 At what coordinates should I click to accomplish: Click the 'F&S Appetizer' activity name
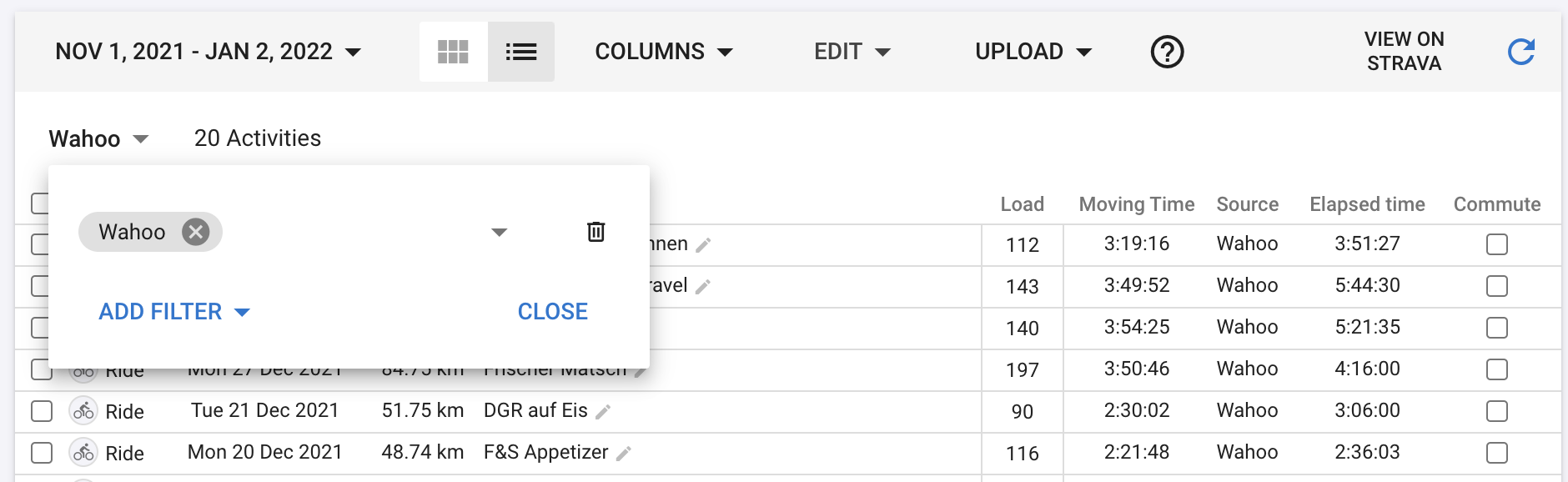coord(546,452)
